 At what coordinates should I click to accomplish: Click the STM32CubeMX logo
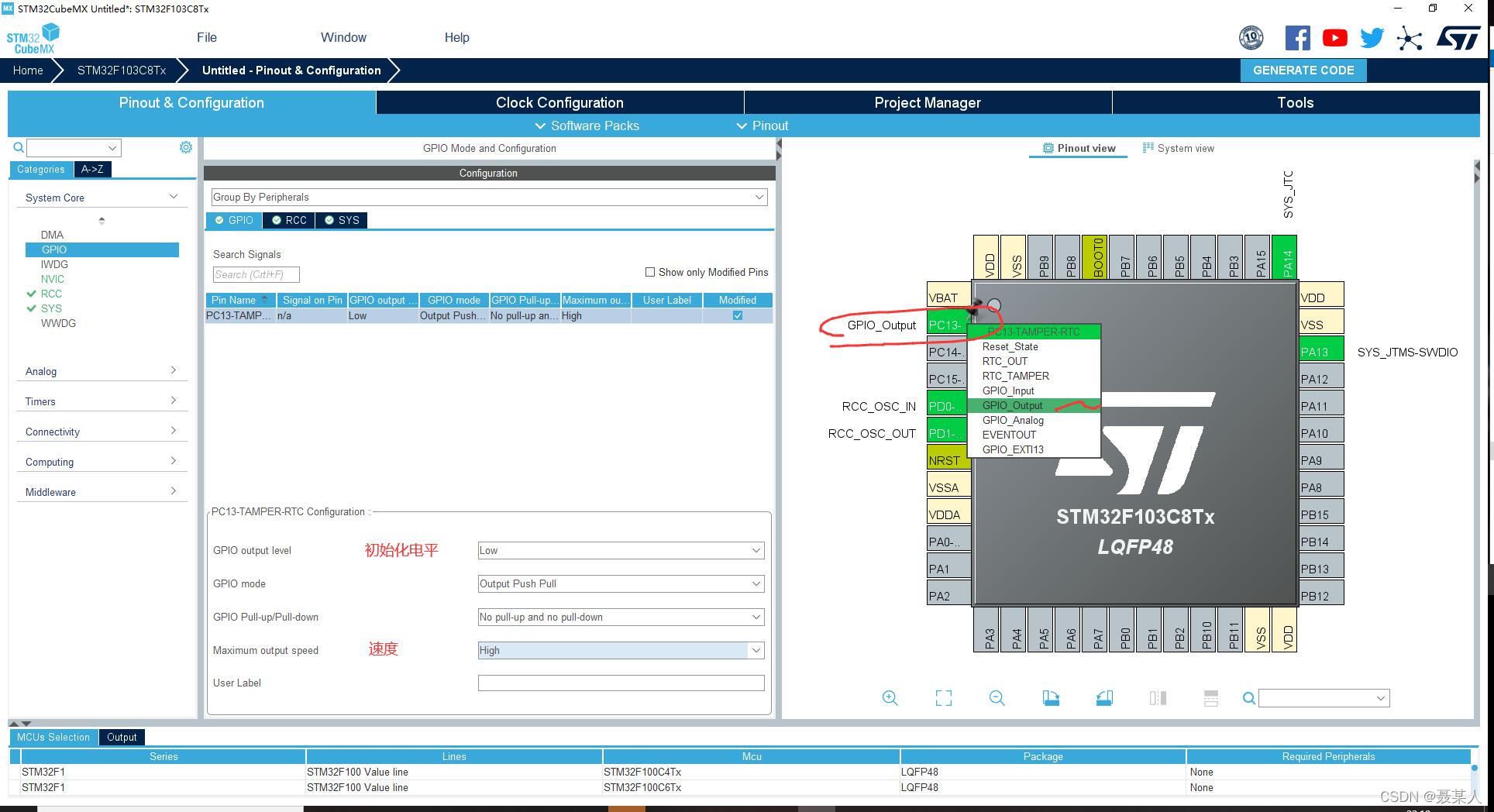coord(33,38)
